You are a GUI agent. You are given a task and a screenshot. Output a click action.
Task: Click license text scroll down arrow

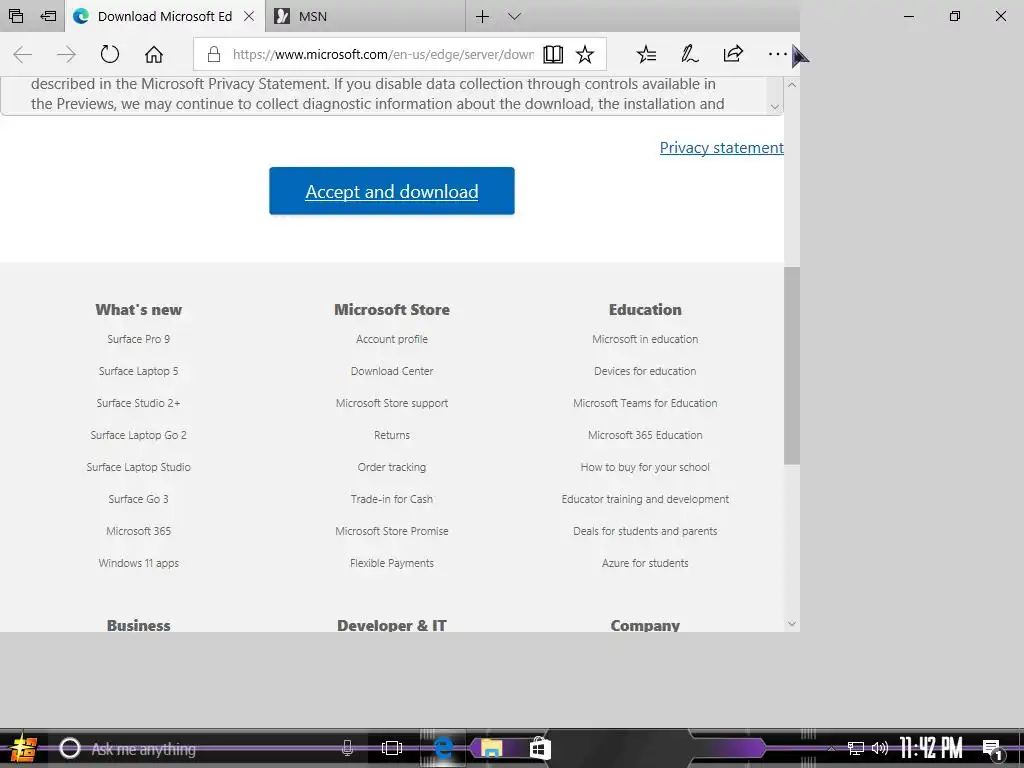[x=775, y=106]
